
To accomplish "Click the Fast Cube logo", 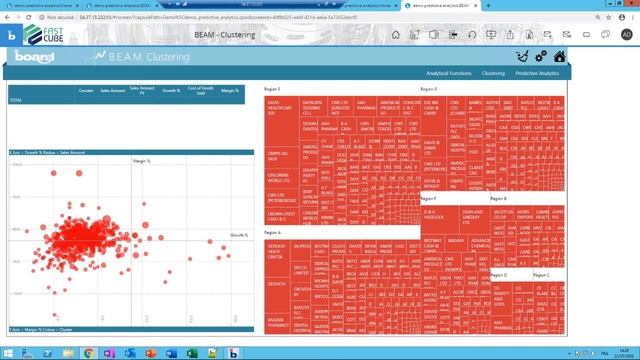I will tap(44, 35).
